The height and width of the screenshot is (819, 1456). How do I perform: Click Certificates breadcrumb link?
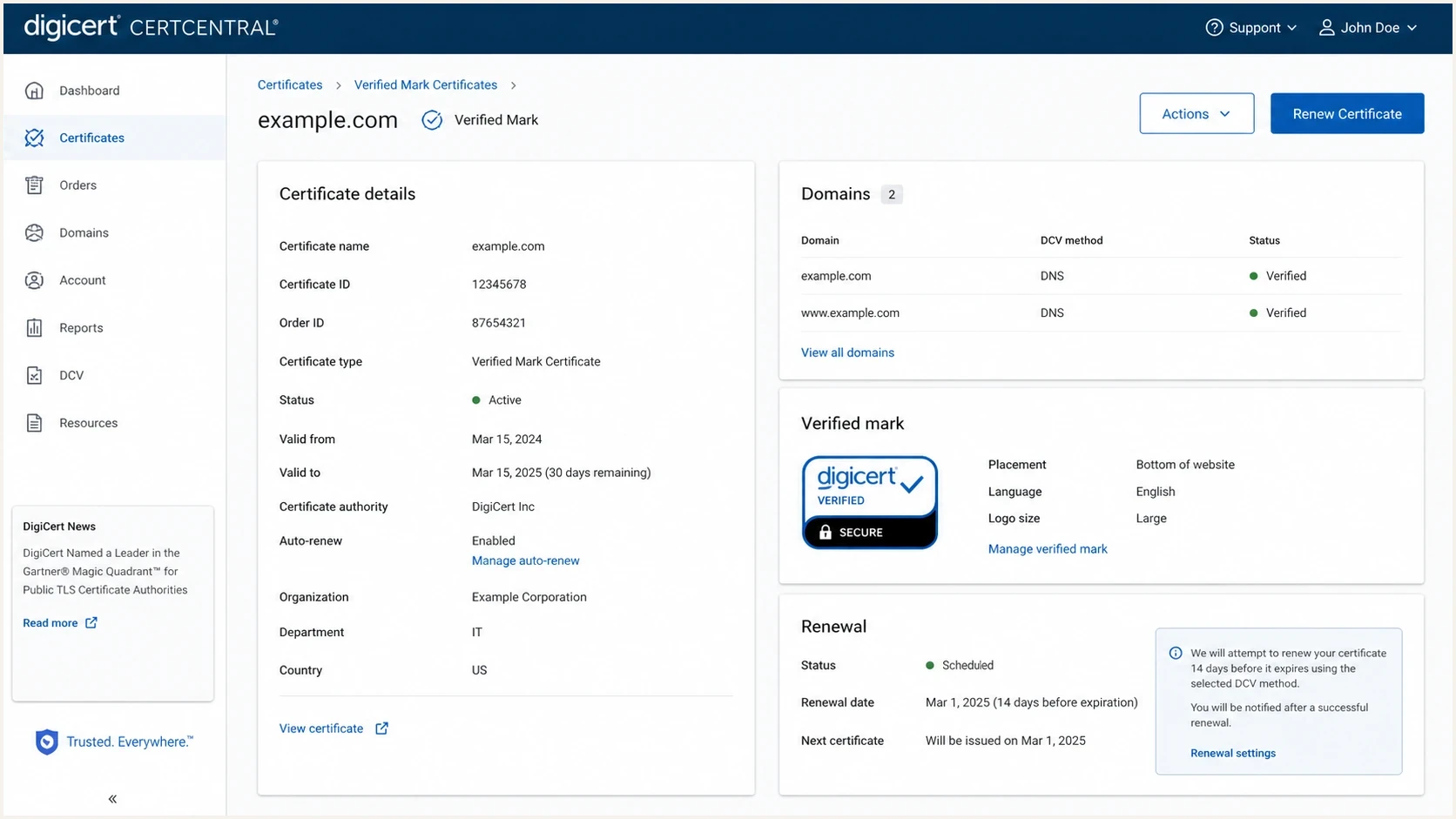click(290, 84)
